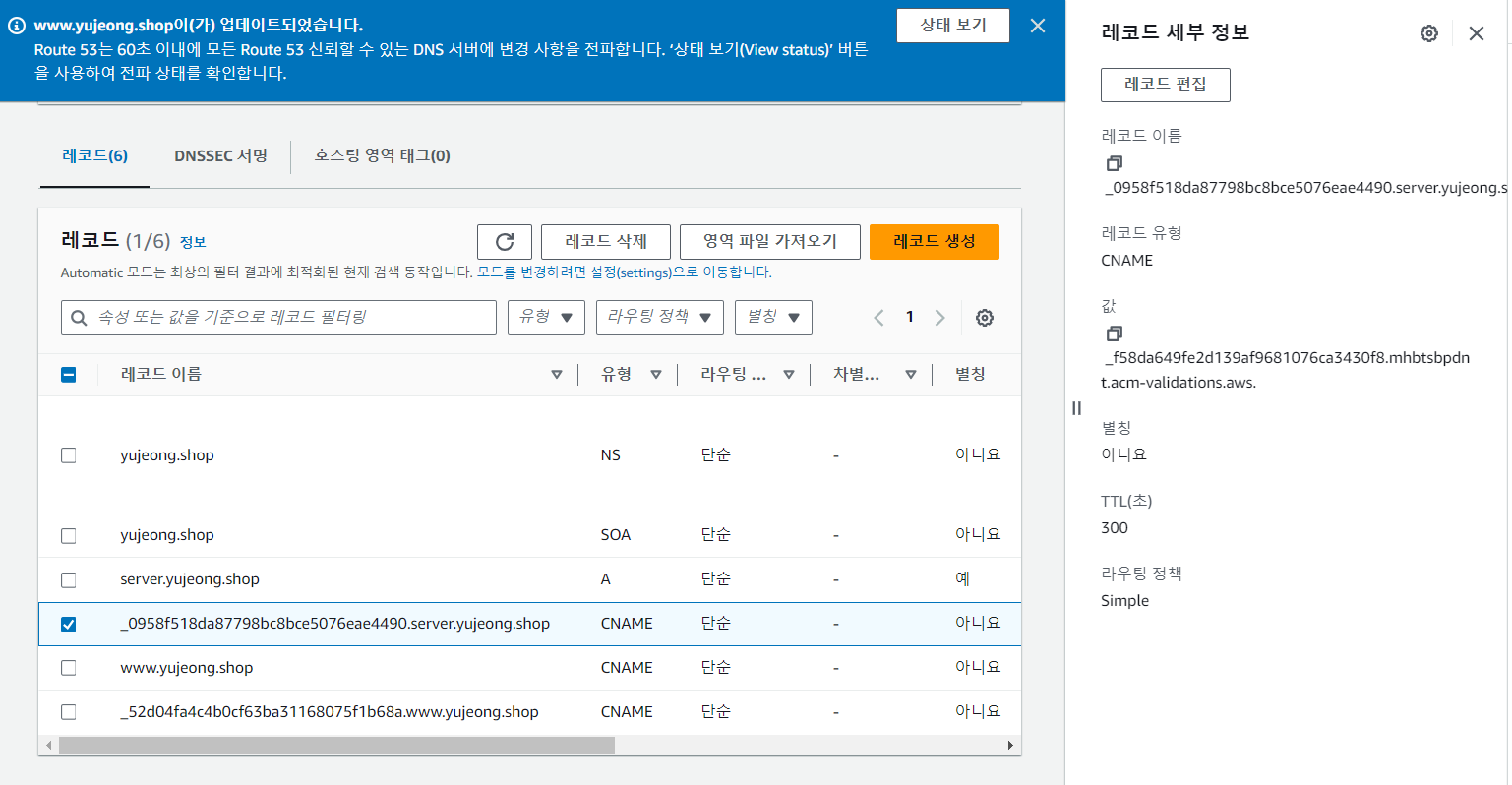This screenshot has height=785, width=1512.
Task: Open the 호스팅 영역 태그(0) tab
Action: tap(382, 155)
